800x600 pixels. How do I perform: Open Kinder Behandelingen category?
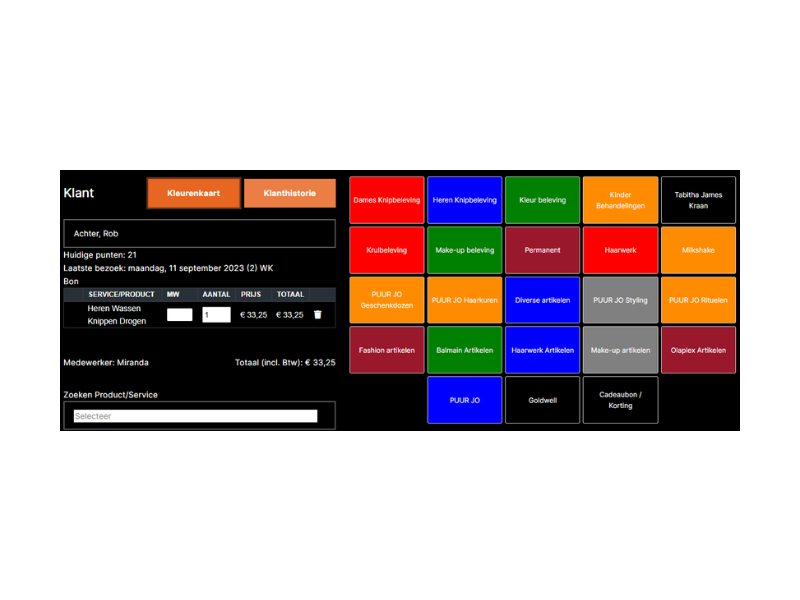(x=620, y=200)
